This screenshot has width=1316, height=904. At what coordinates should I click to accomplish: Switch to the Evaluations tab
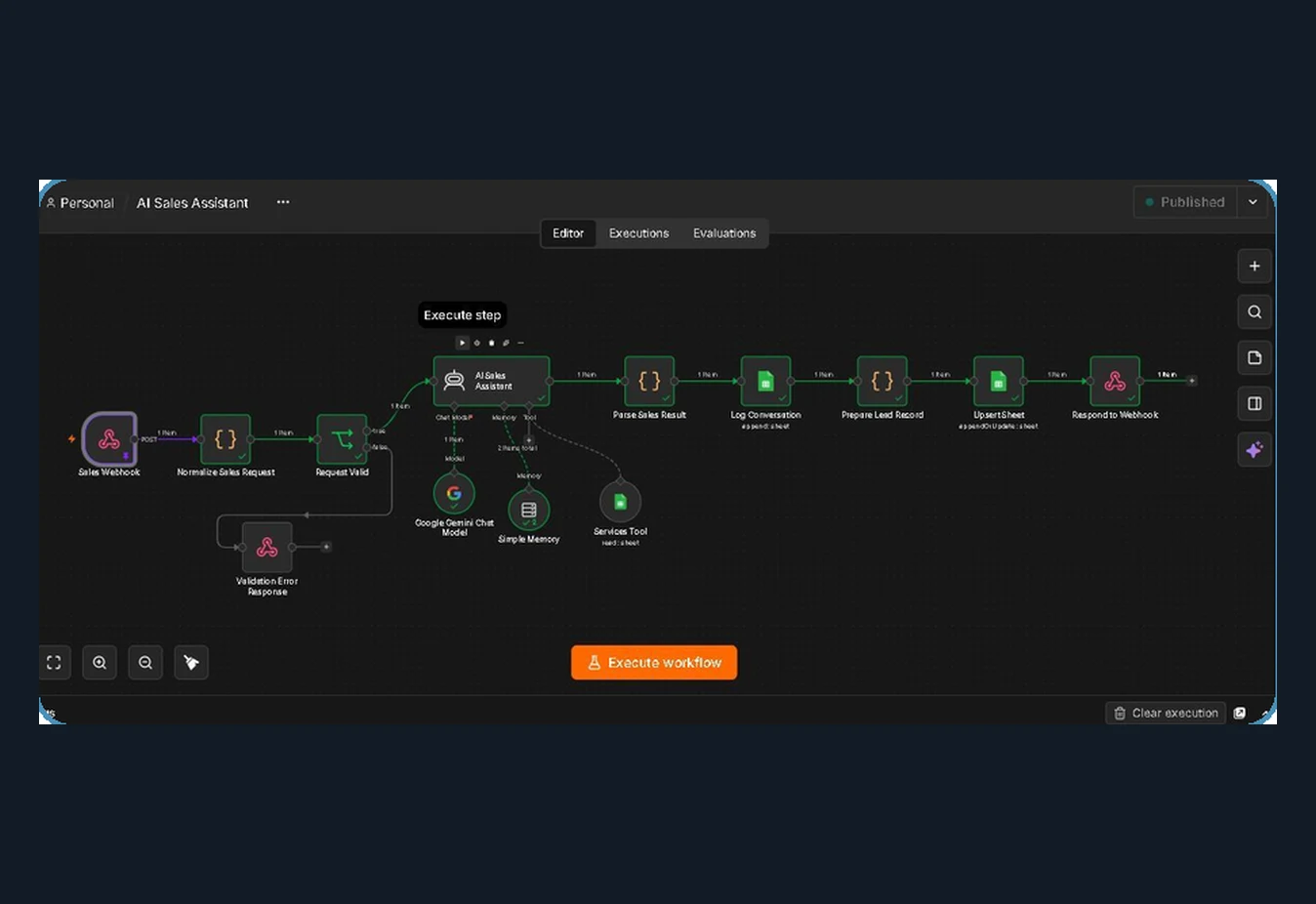click(x=724, y=233)
